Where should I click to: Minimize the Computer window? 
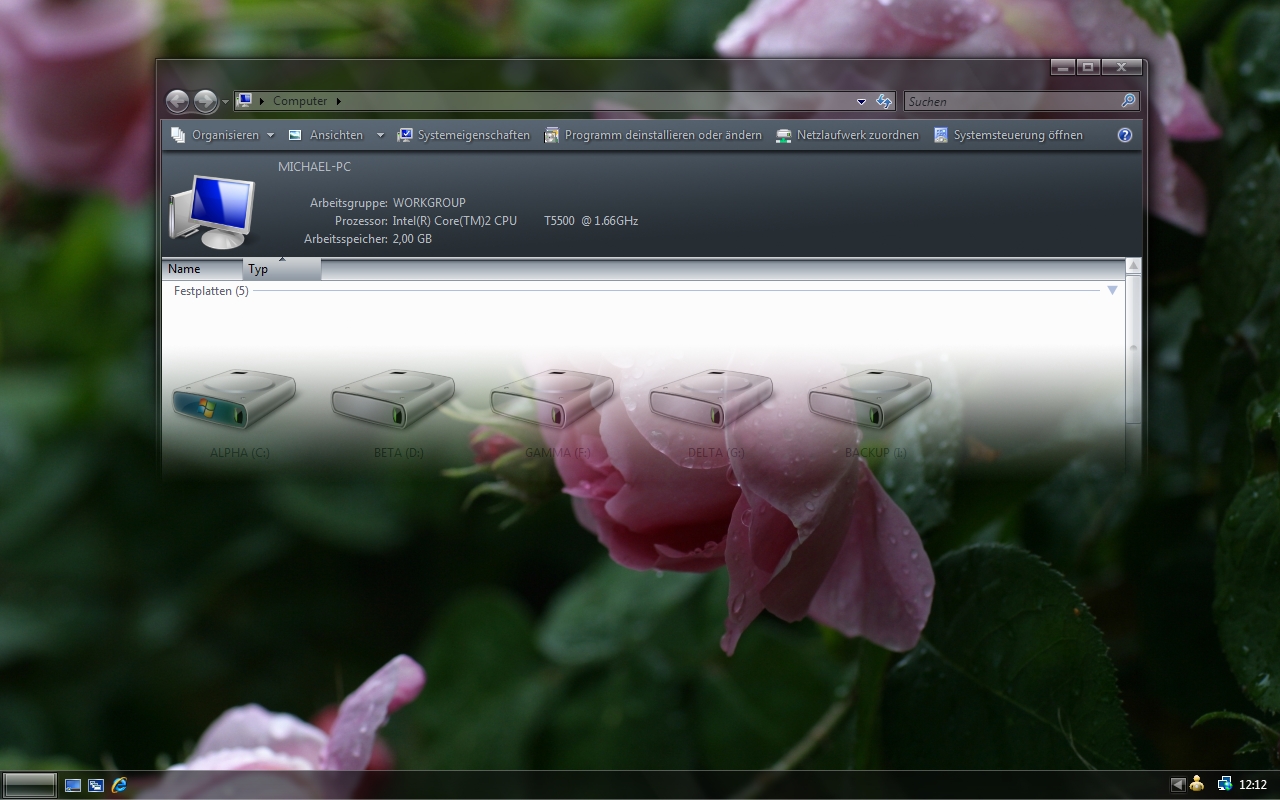pyautogui.click(x=1063, y=67)
